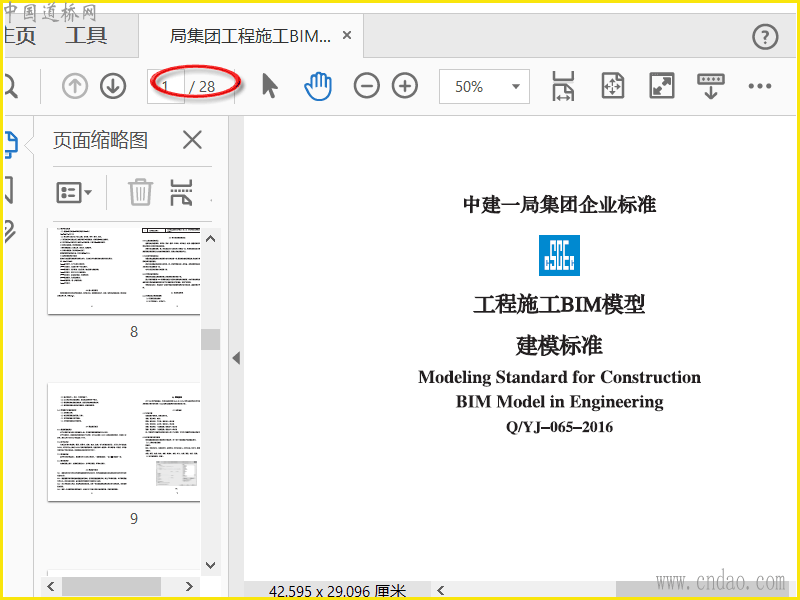This screenshot has height=600, width=800.
Task: Open bookmarks sidebar icon
Action: tap(9, 189)
